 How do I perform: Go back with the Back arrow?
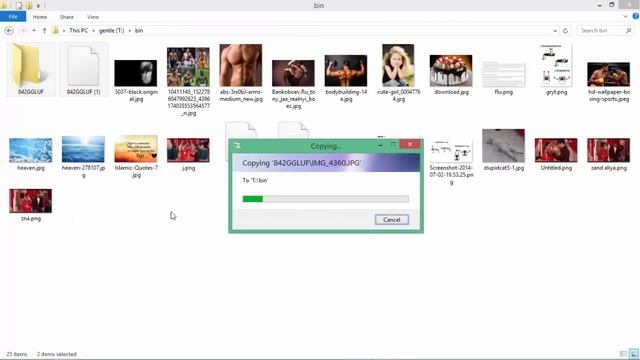[9, 31]
